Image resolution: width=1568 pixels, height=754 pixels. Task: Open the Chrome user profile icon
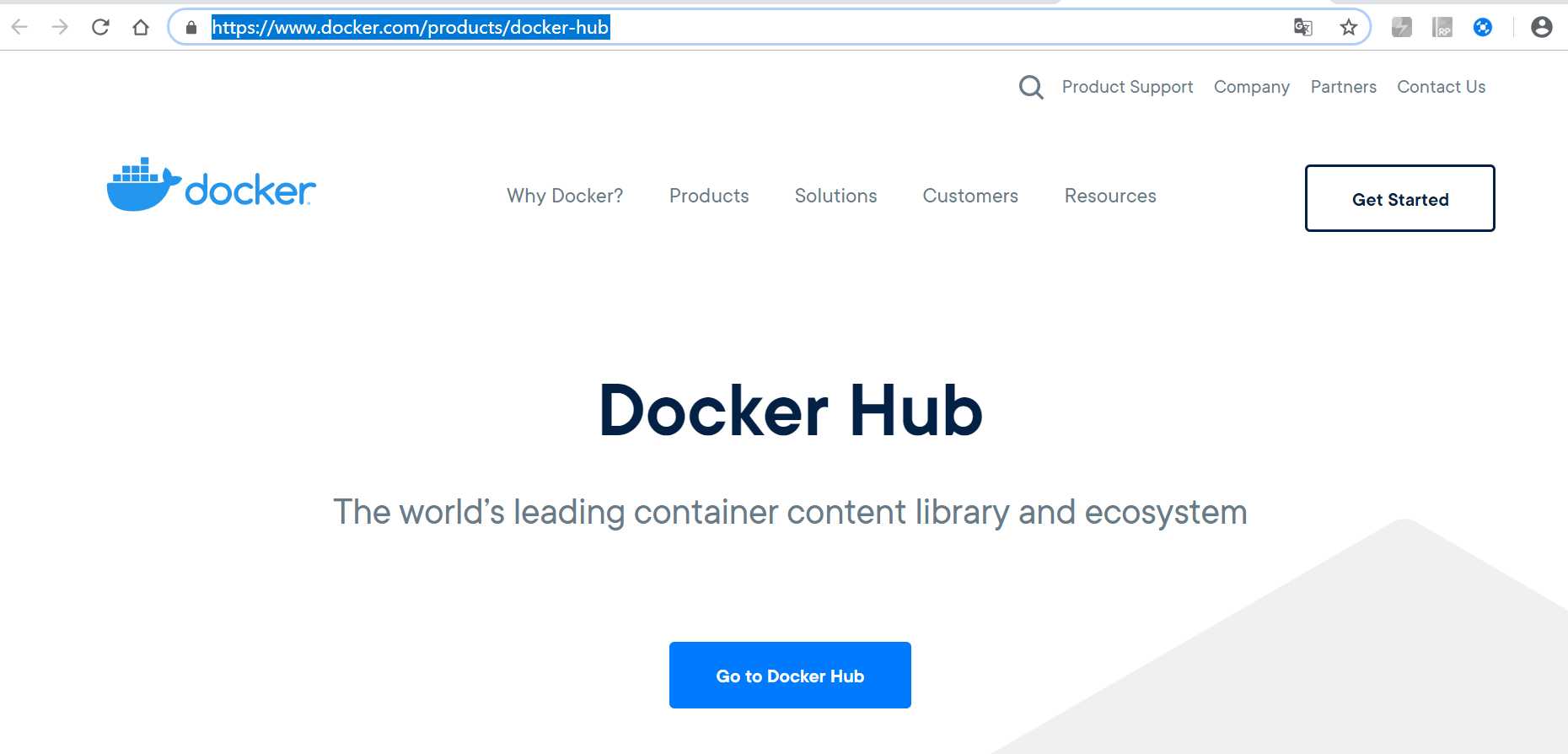(x=1542, y=27)
